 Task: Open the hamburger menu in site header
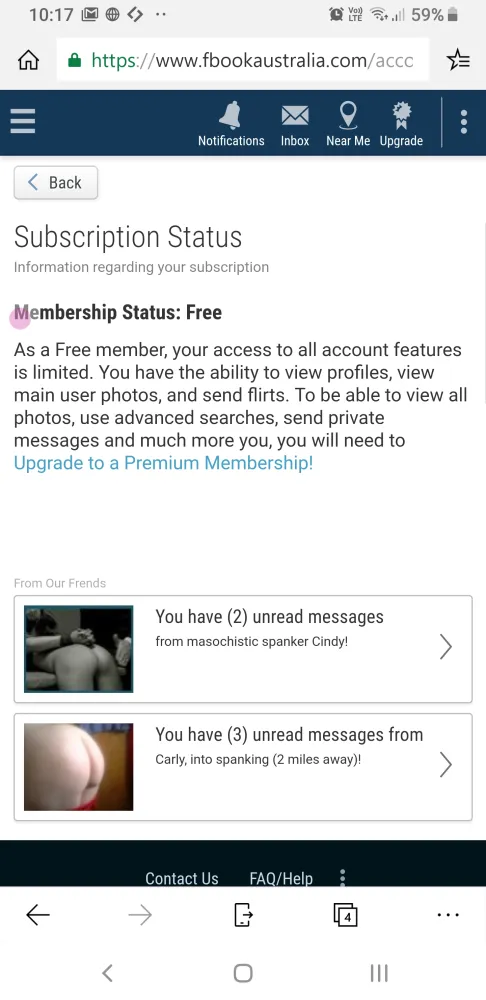click(x=22, y=121)
